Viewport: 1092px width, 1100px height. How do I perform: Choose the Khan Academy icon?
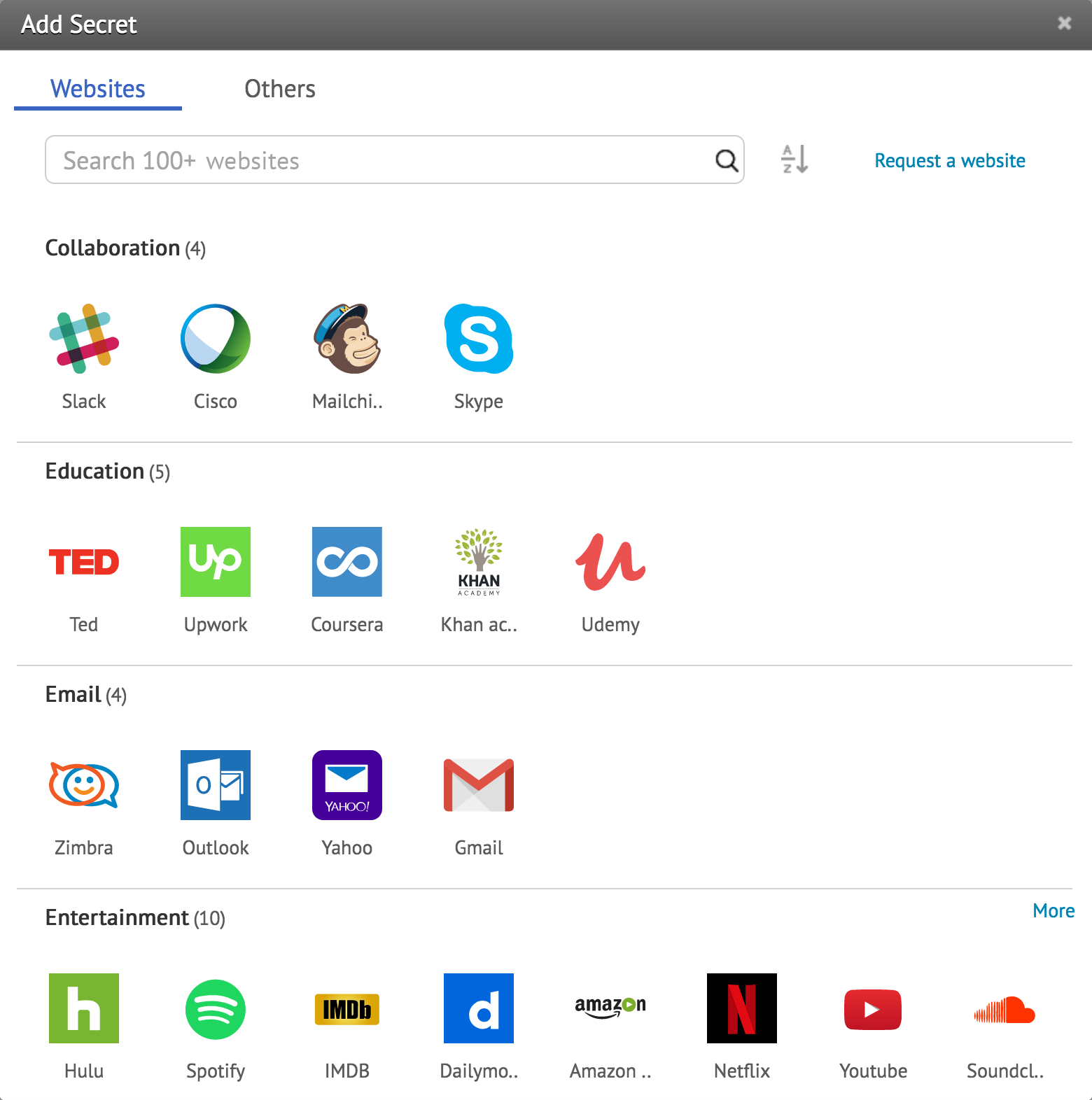tap(479, 562)
